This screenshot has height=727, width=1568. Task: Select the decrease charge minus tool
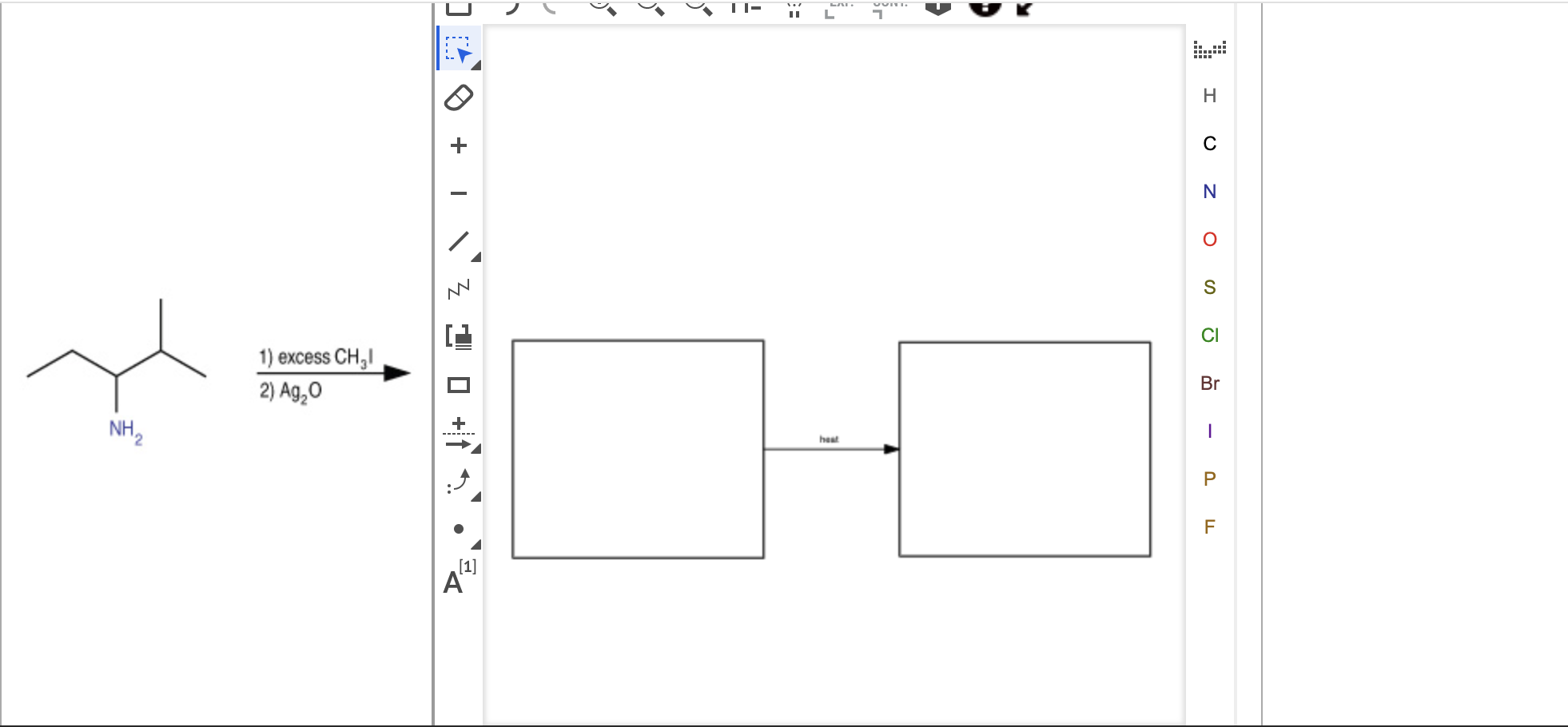point(457,192)
